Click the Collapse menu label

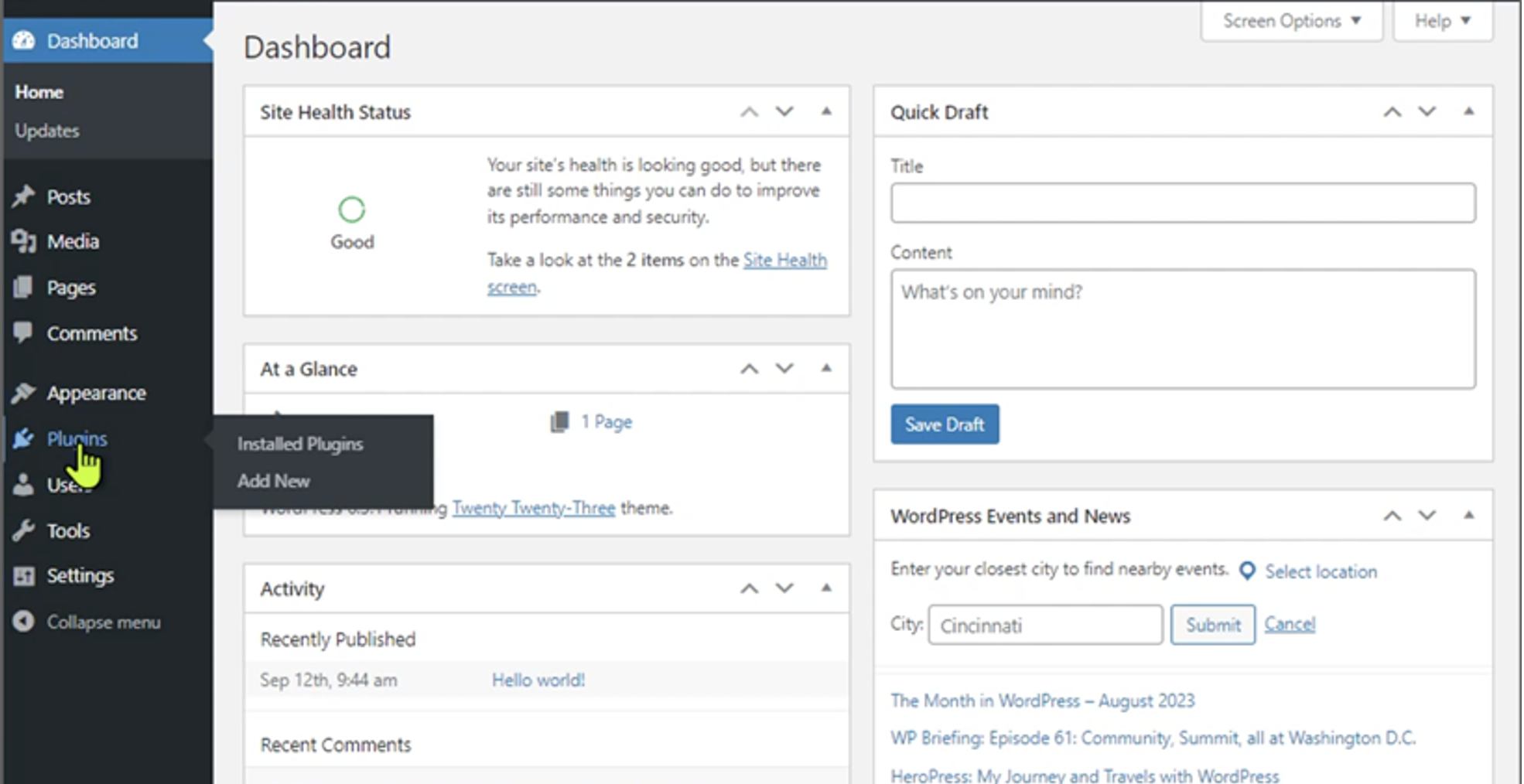click(x=104, y=622)
